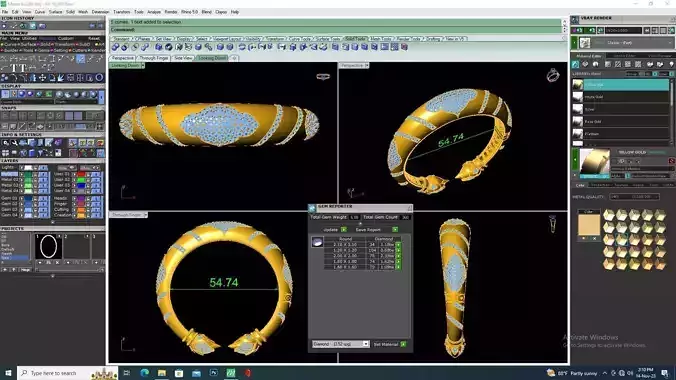Select the White Gold material
The width and height of the screenshot is (676, 380).
click(x=621, y=97)
